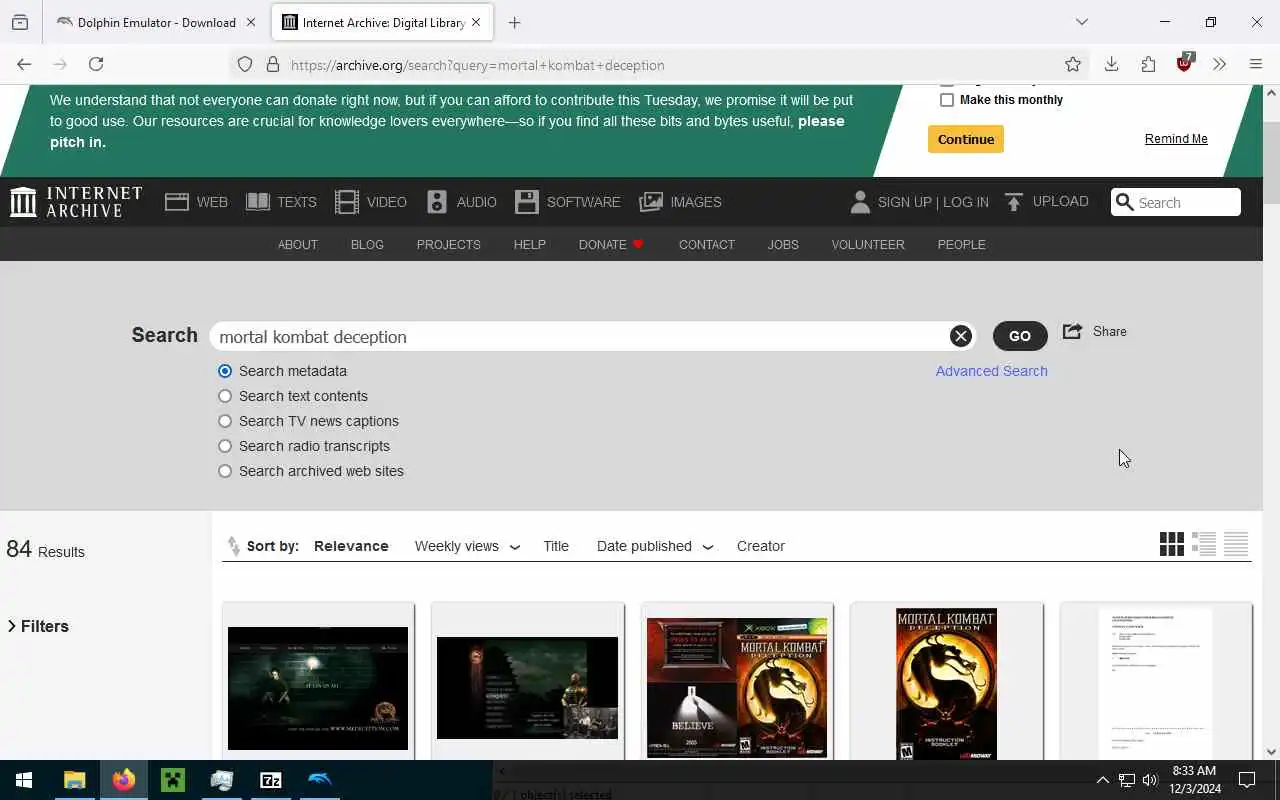Screen dimensions: 1280x800
Task: Open the Images media section icon
Action: 651,202
